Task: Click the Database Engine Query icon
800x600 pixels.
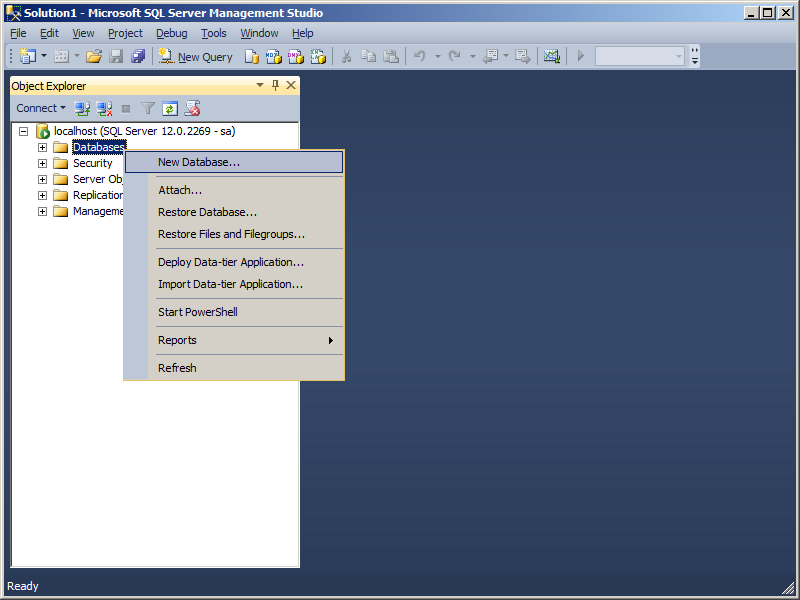Action: coord(253,57)
